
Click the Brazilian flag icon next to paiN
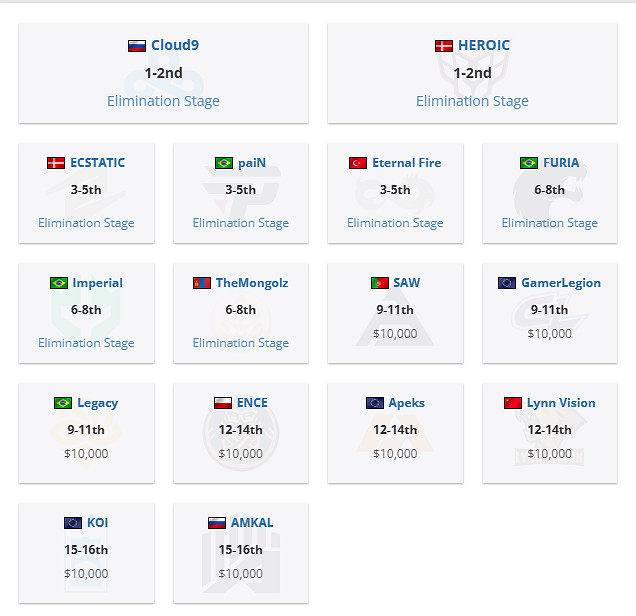tap(224, 163)
